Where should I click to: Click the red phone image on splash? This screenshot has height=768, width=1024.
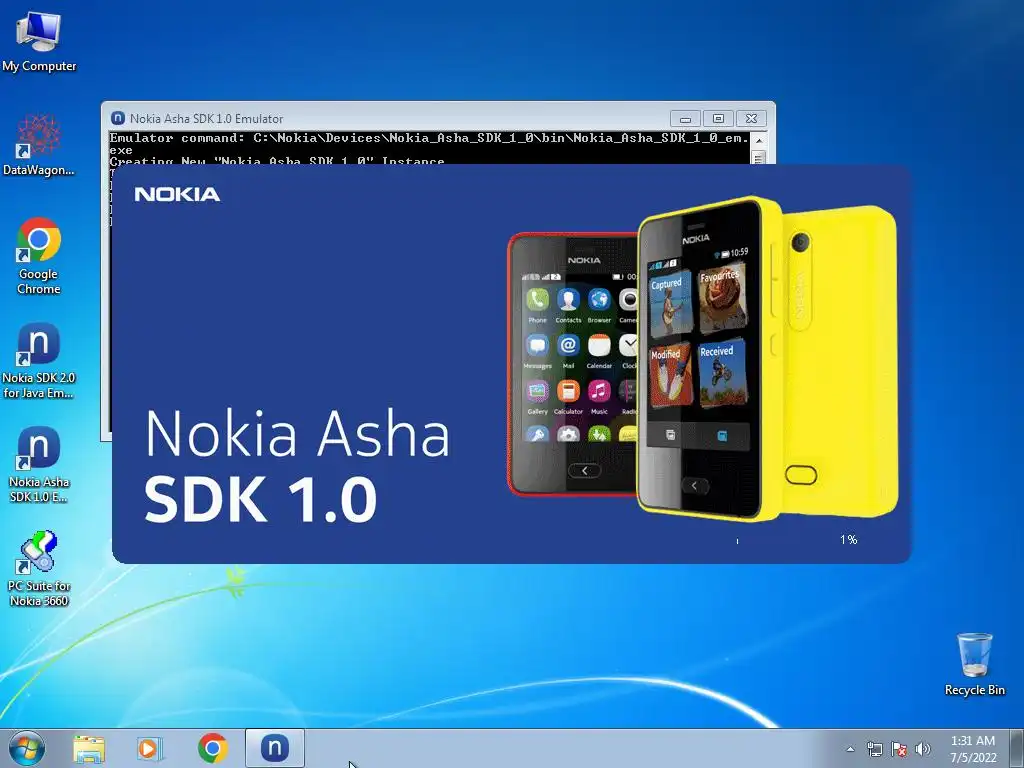click(573, 364)
